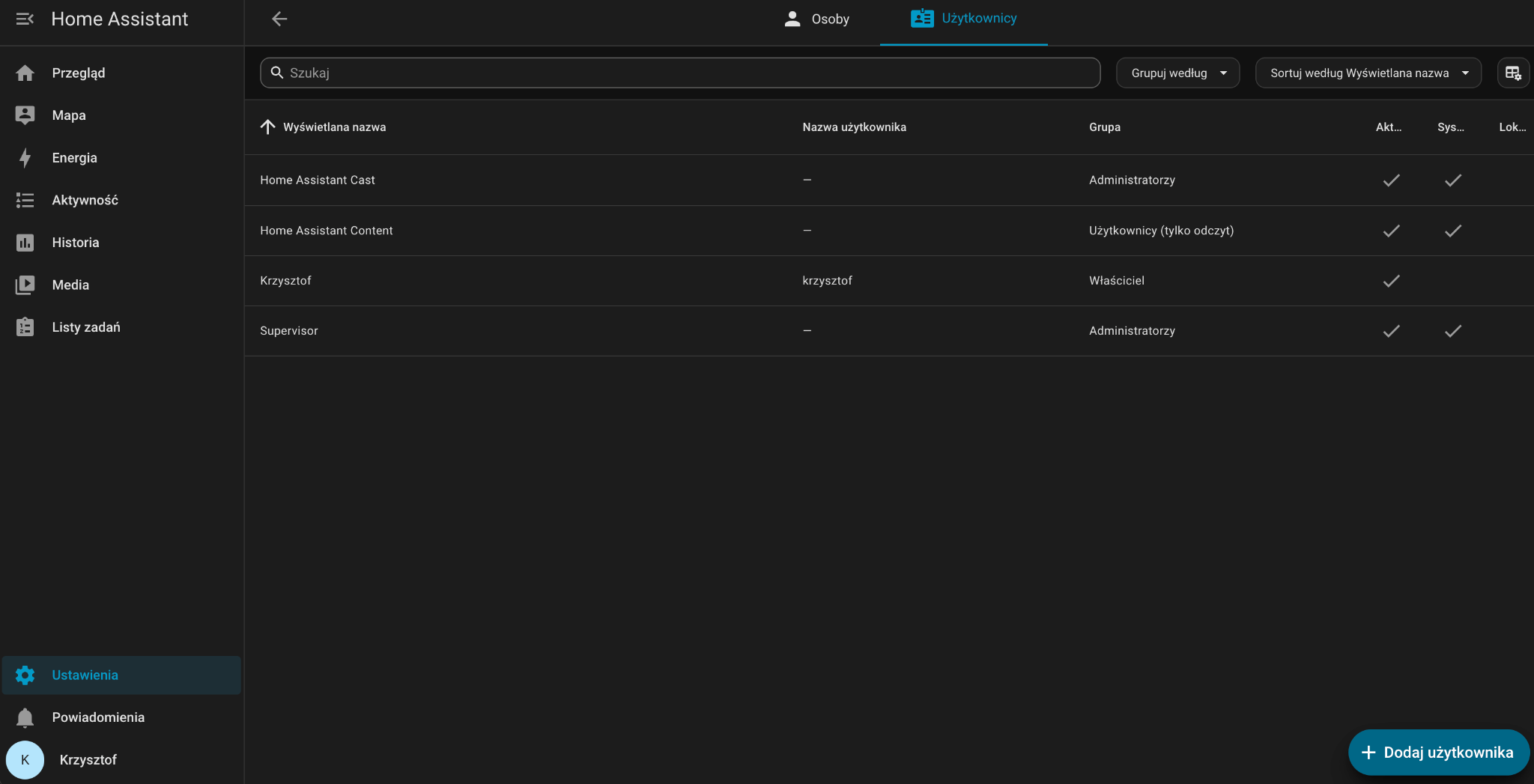
Task: Click the Mapa sidebar icon
Action: tap(25, 115)
